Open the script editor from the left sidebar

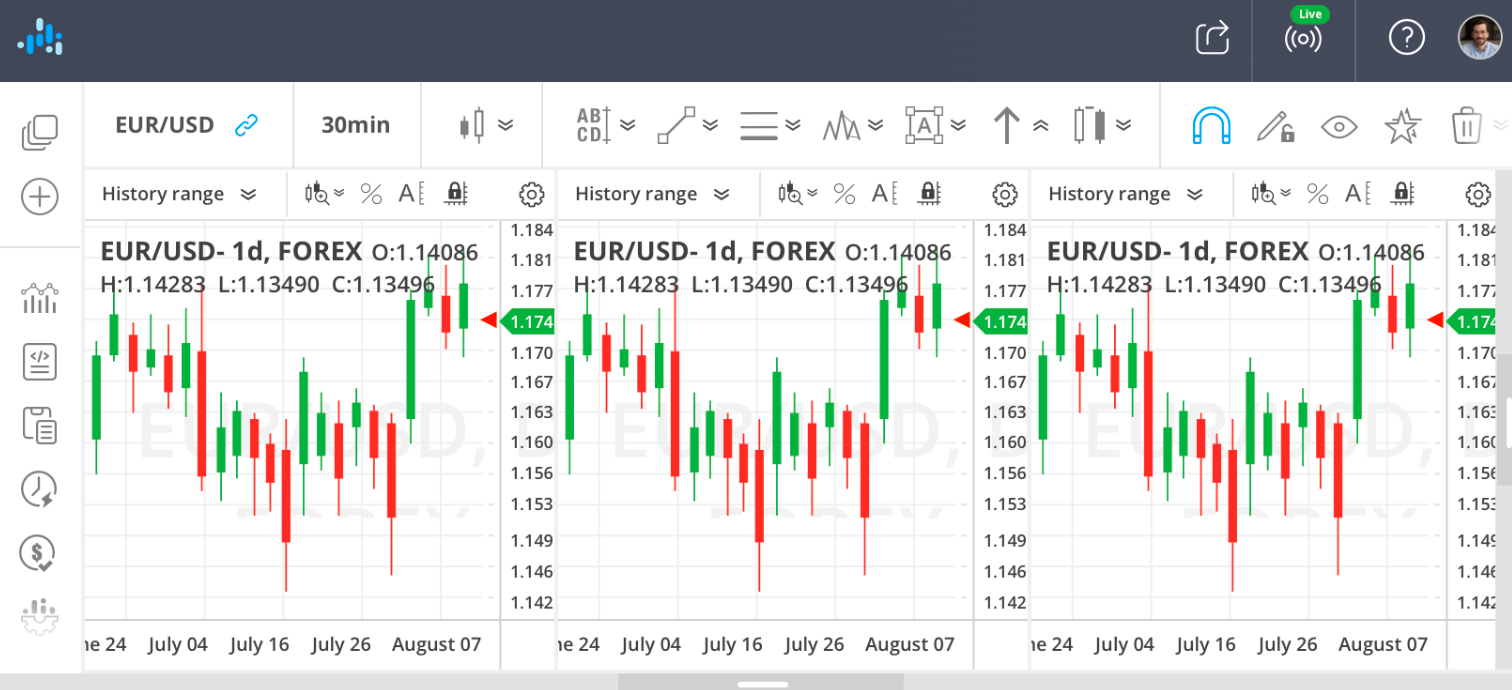[39, 362]
